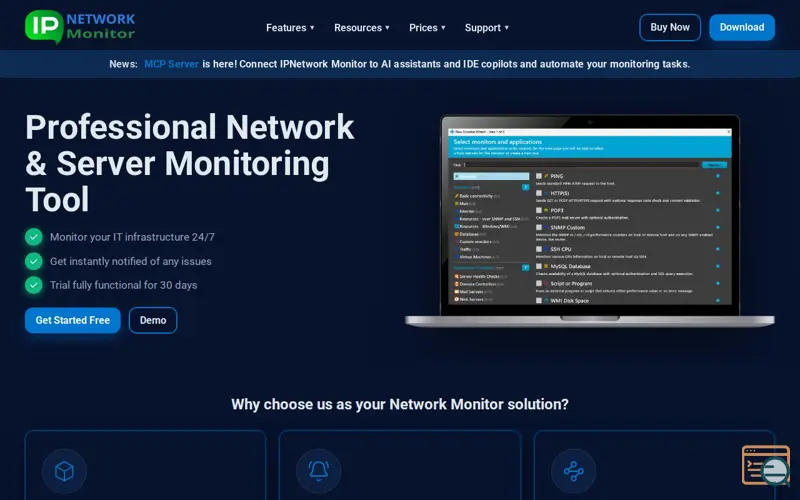Follow the MCP Server news link
The height and width of the screenshot is (500, 800).
tap(171, 64)
